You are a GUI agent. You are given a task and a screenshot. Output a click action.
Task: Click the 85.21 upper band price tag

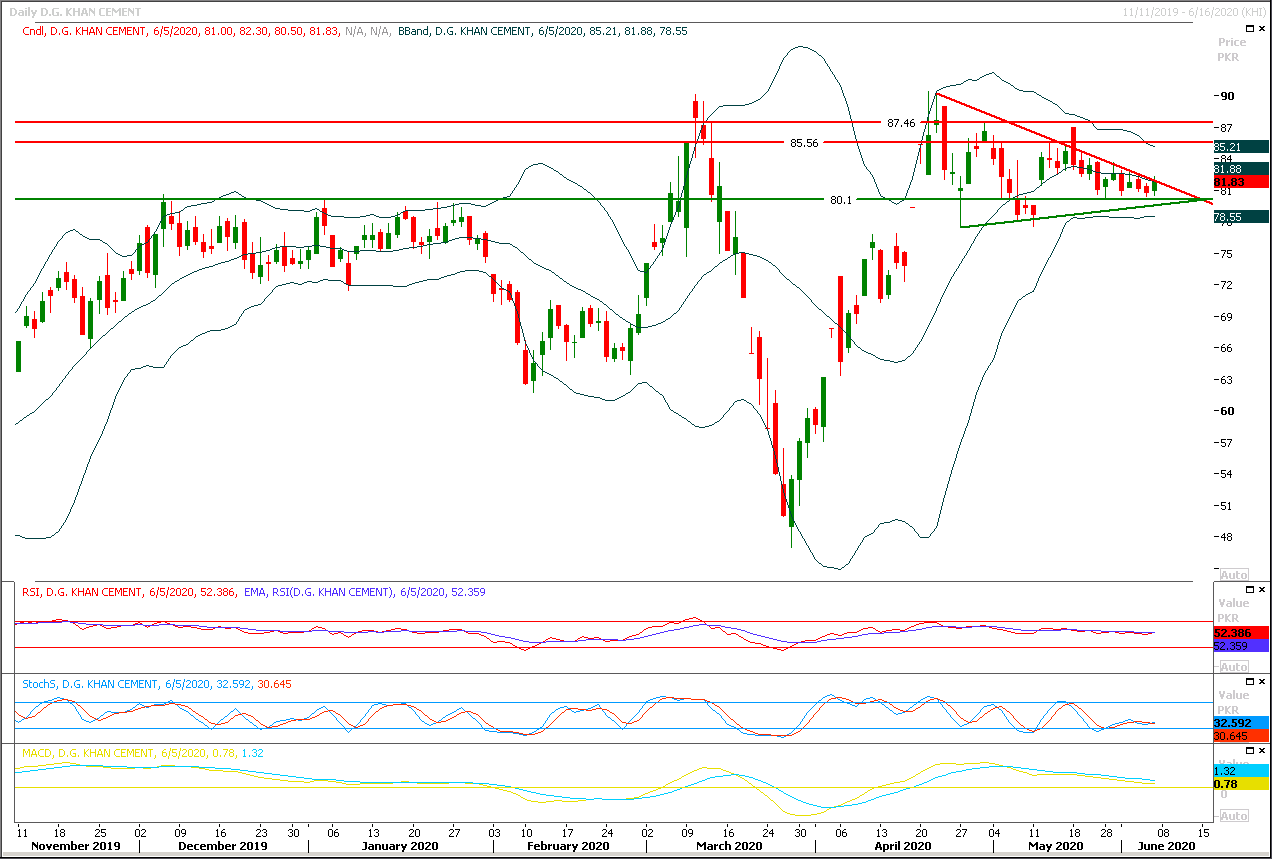pos(1240,147)
